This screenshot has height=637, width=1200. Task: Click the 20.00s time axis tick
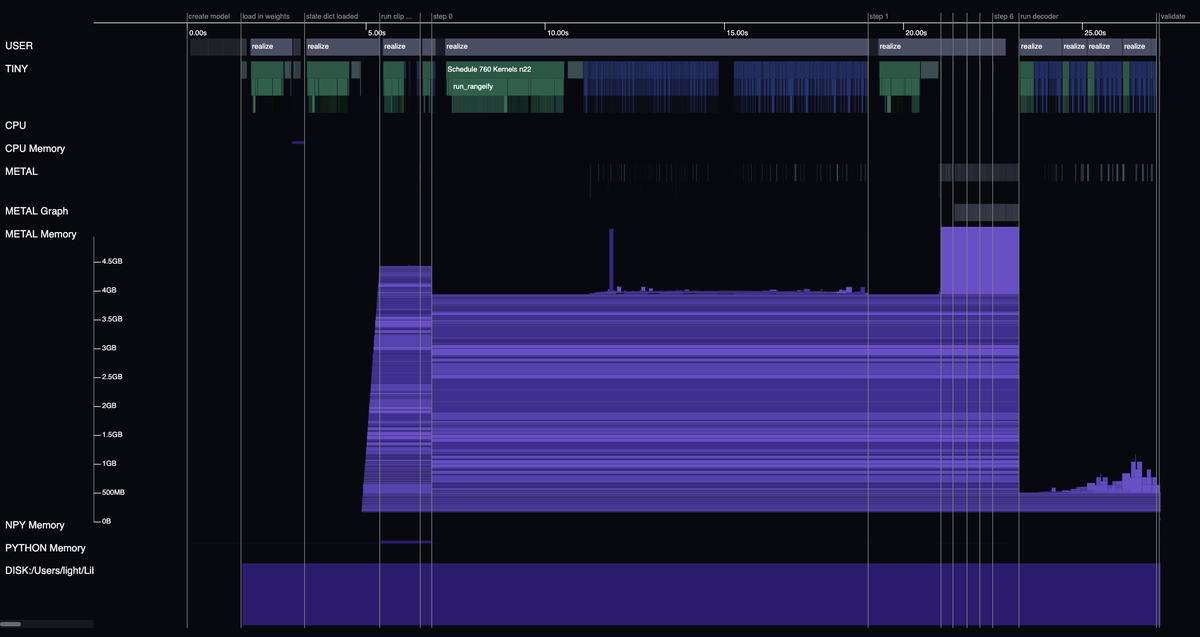(x=916, y=33)
